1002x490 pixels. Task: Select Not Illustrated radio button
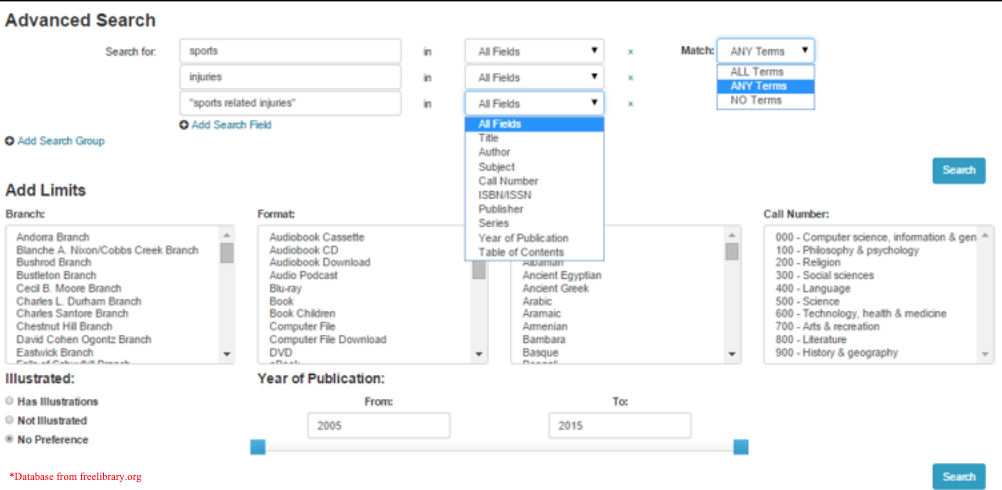(10, 420)
